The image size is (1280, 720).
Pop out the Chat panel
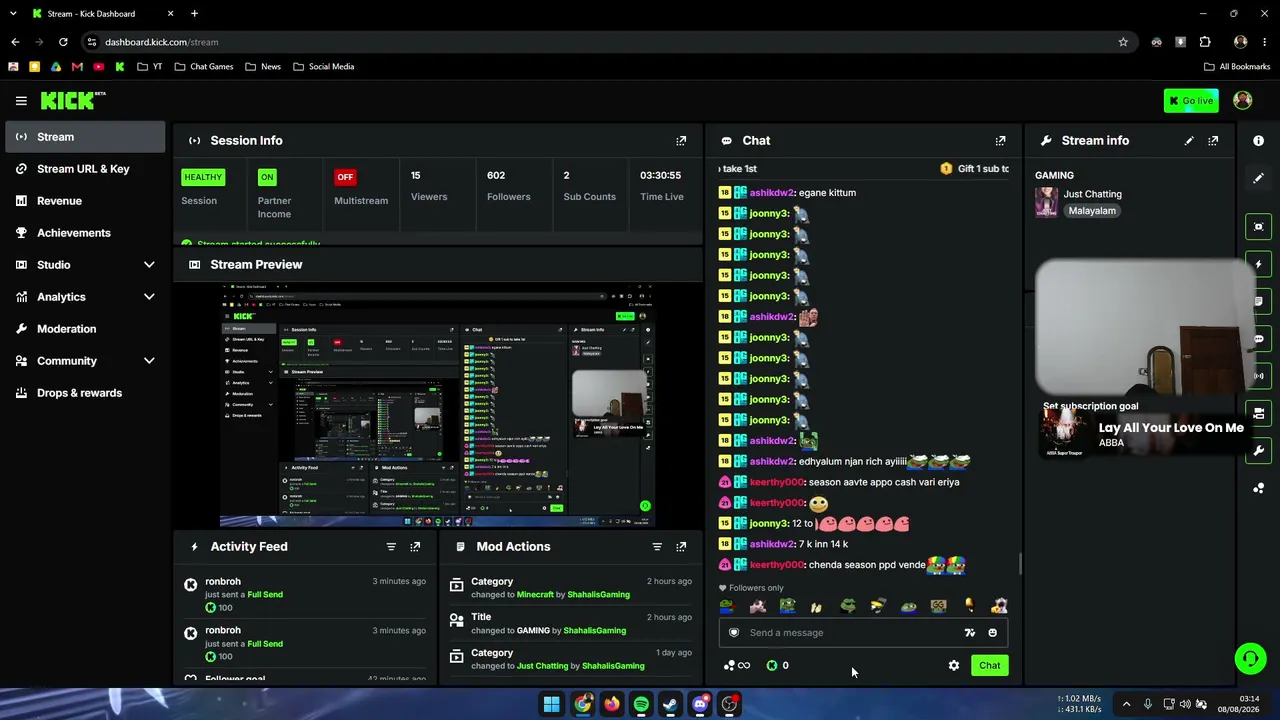tap(1000, 141)
